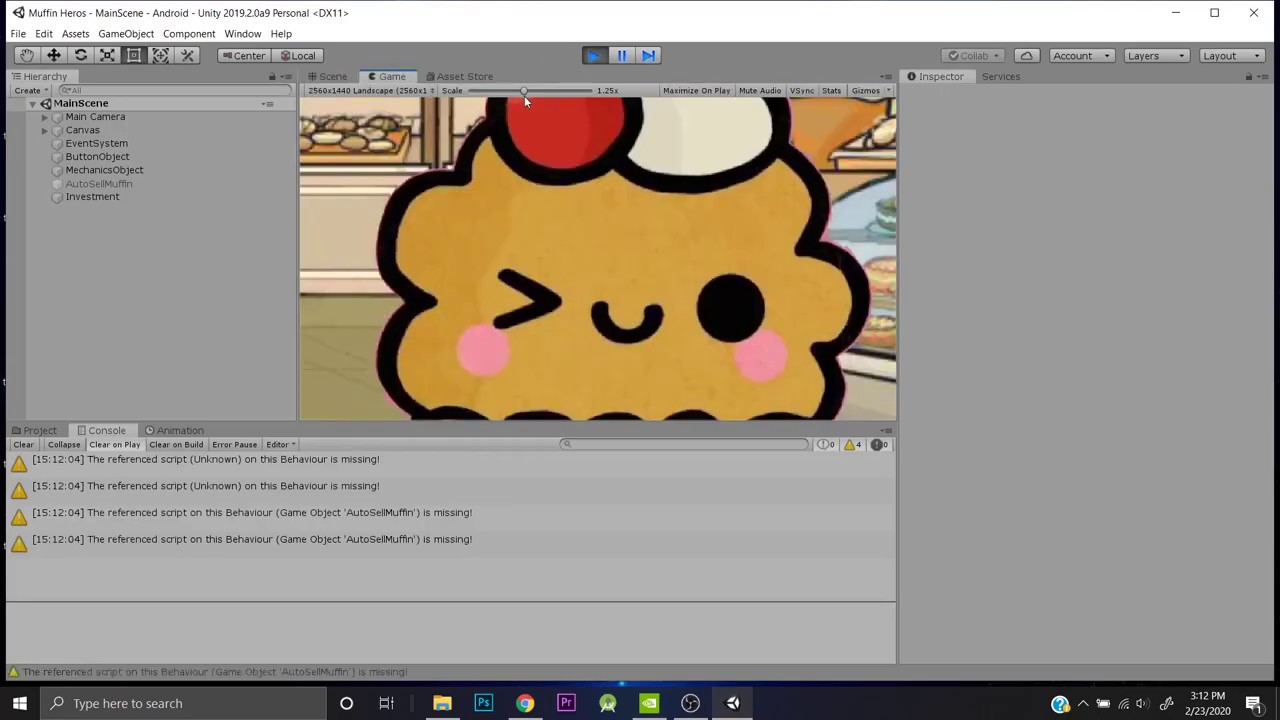Select the Scale tool
The image size is (1280, 720).
(107, 56)
